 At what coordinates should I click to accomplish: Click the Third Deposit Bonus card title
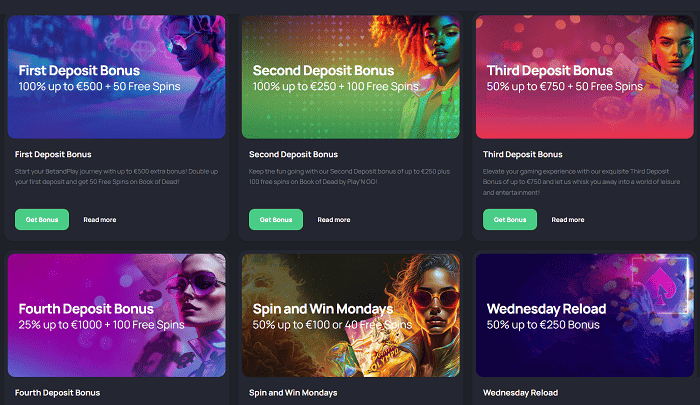[x=522, y=154]
